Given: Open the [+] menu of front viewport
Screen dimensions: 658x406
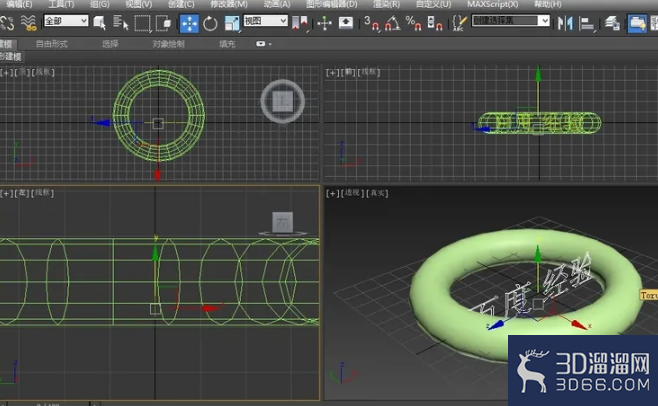Looking at the screenshot, I should pyautogui.click(x=332, y=72).
